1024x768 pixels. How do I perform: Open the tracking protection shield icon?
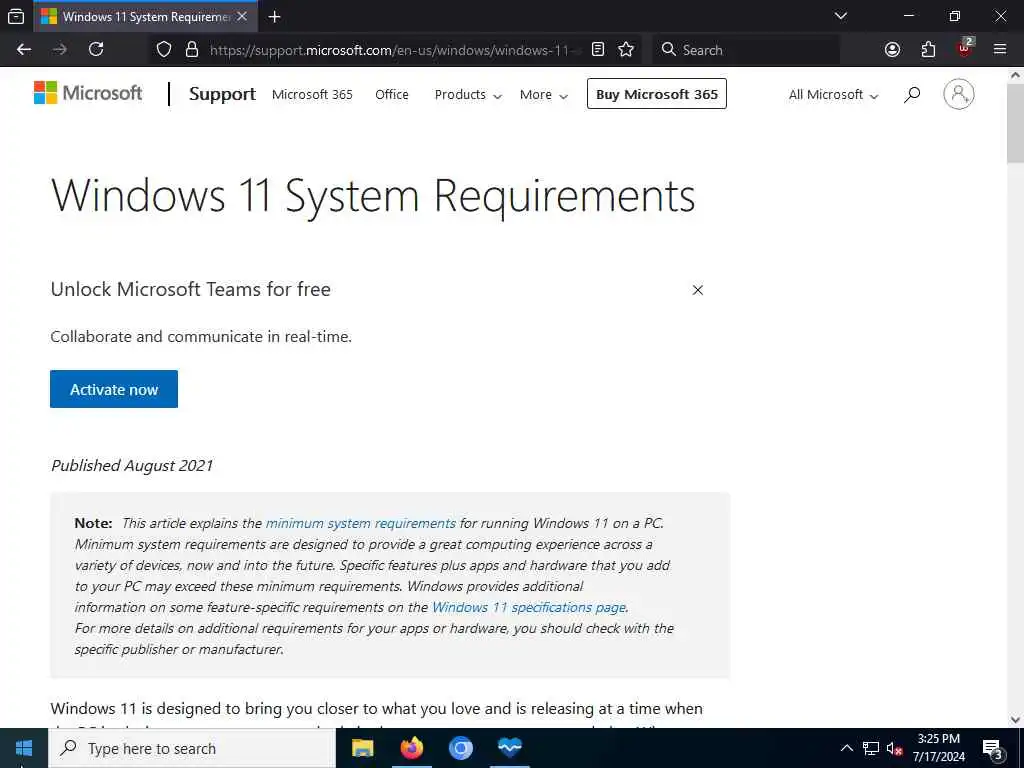(x=164, y=50)
